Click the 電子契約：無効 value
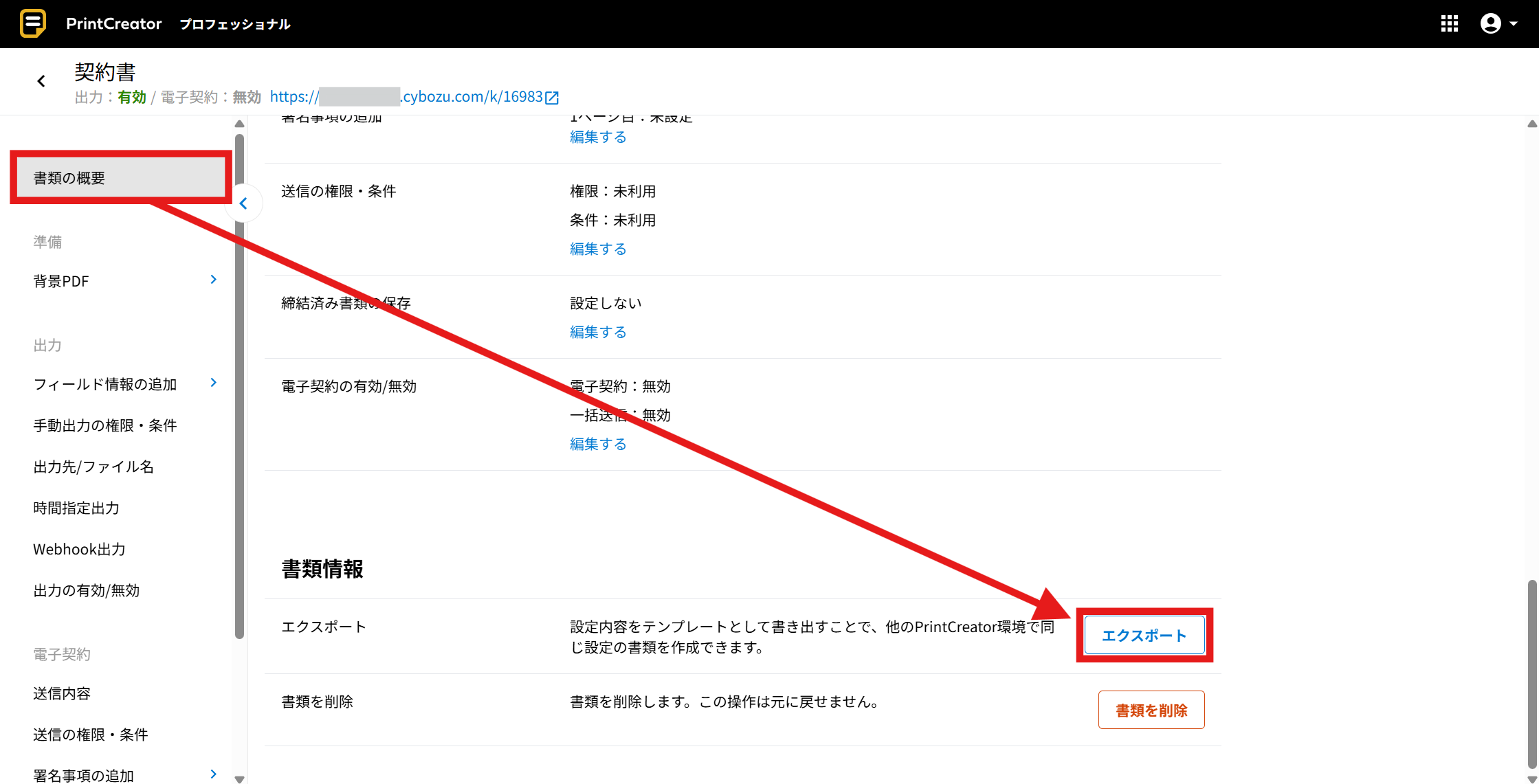Viewport: 1539px width, 784px height. pos(620,386)
